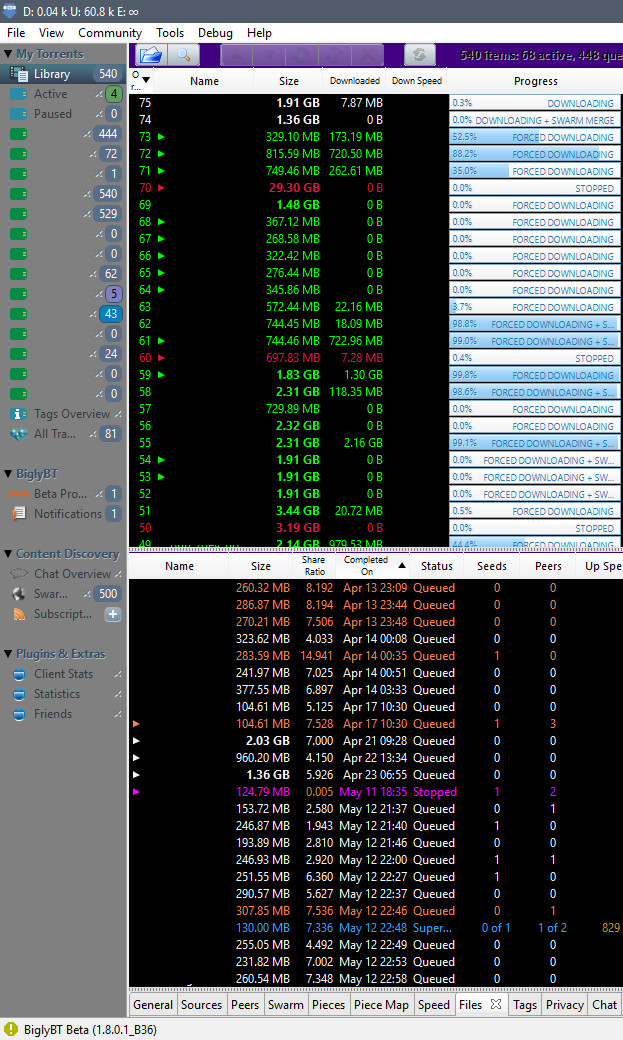Switch to the Privacy tab
Viewport: 623px width, 1040px height.
(565, 1005)
